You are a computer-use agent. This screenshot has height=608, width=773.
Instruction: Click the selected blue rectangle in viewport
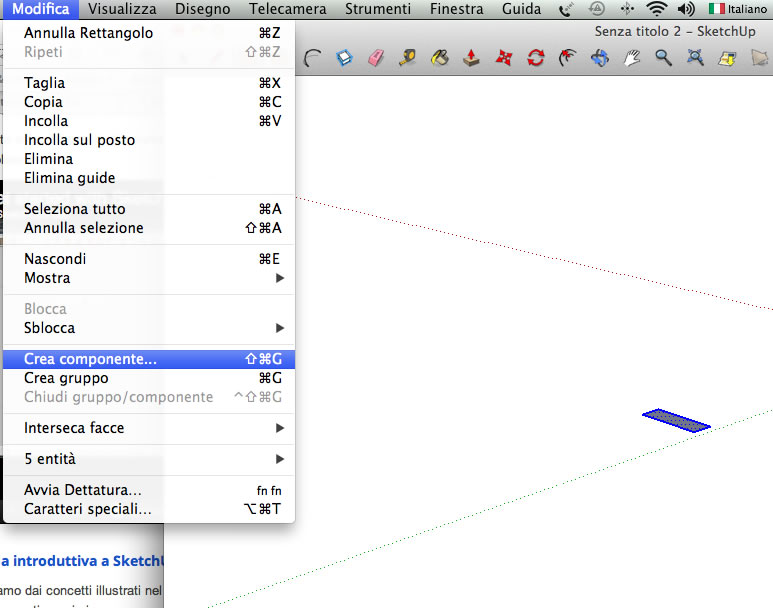pos(676,420)
